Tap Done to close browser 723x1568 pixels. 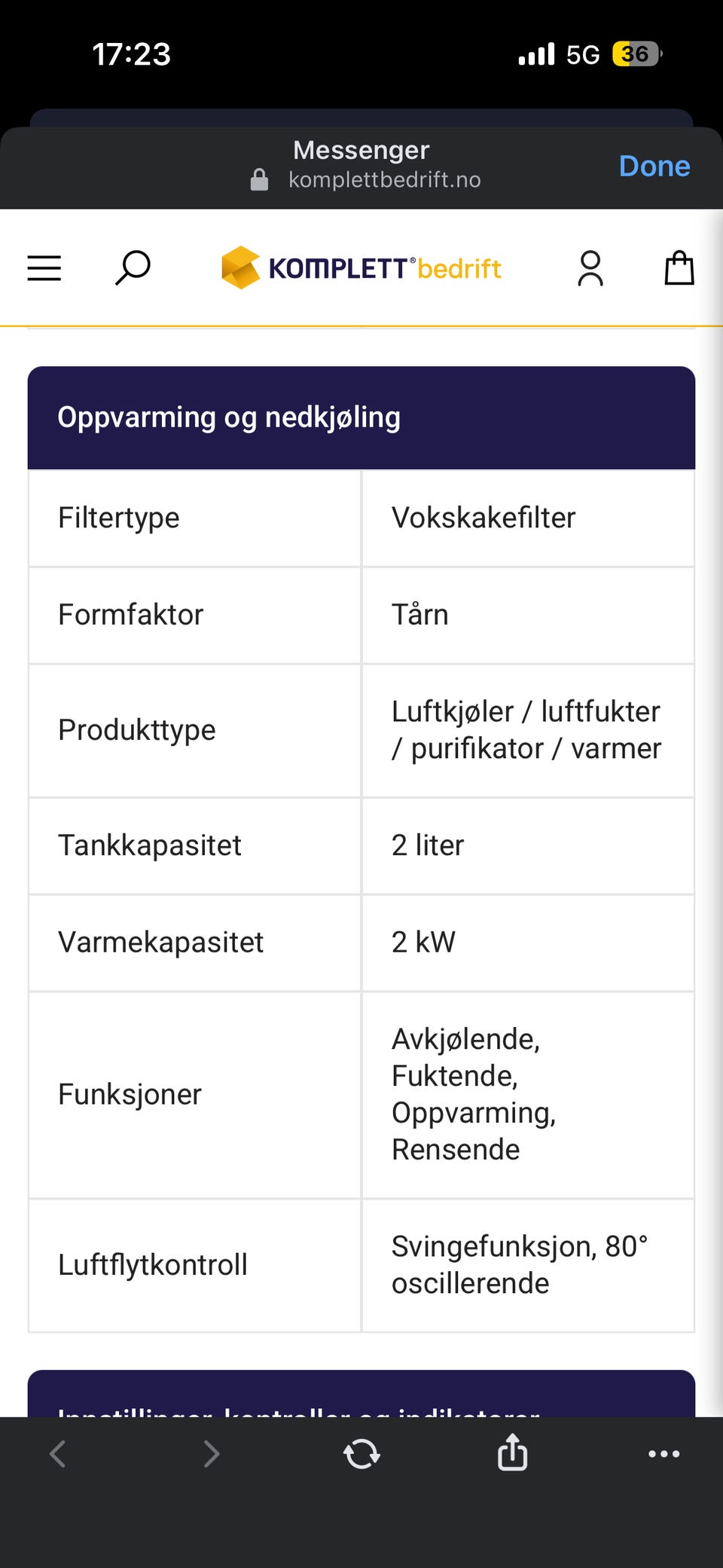tap(654, 166)
